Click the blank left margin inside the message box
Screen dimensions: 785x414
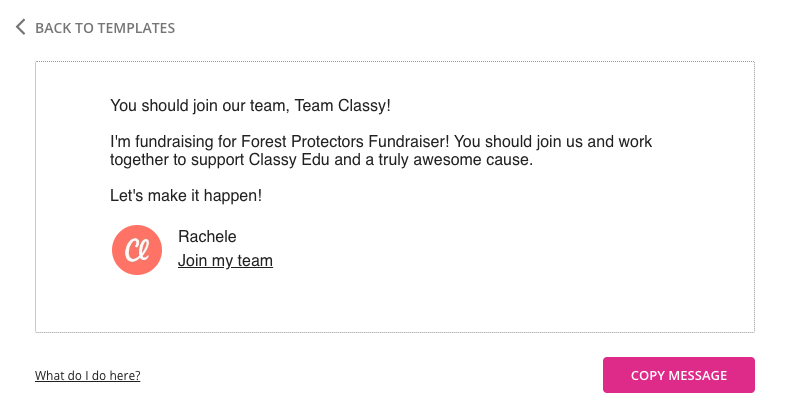coord(73,195)
